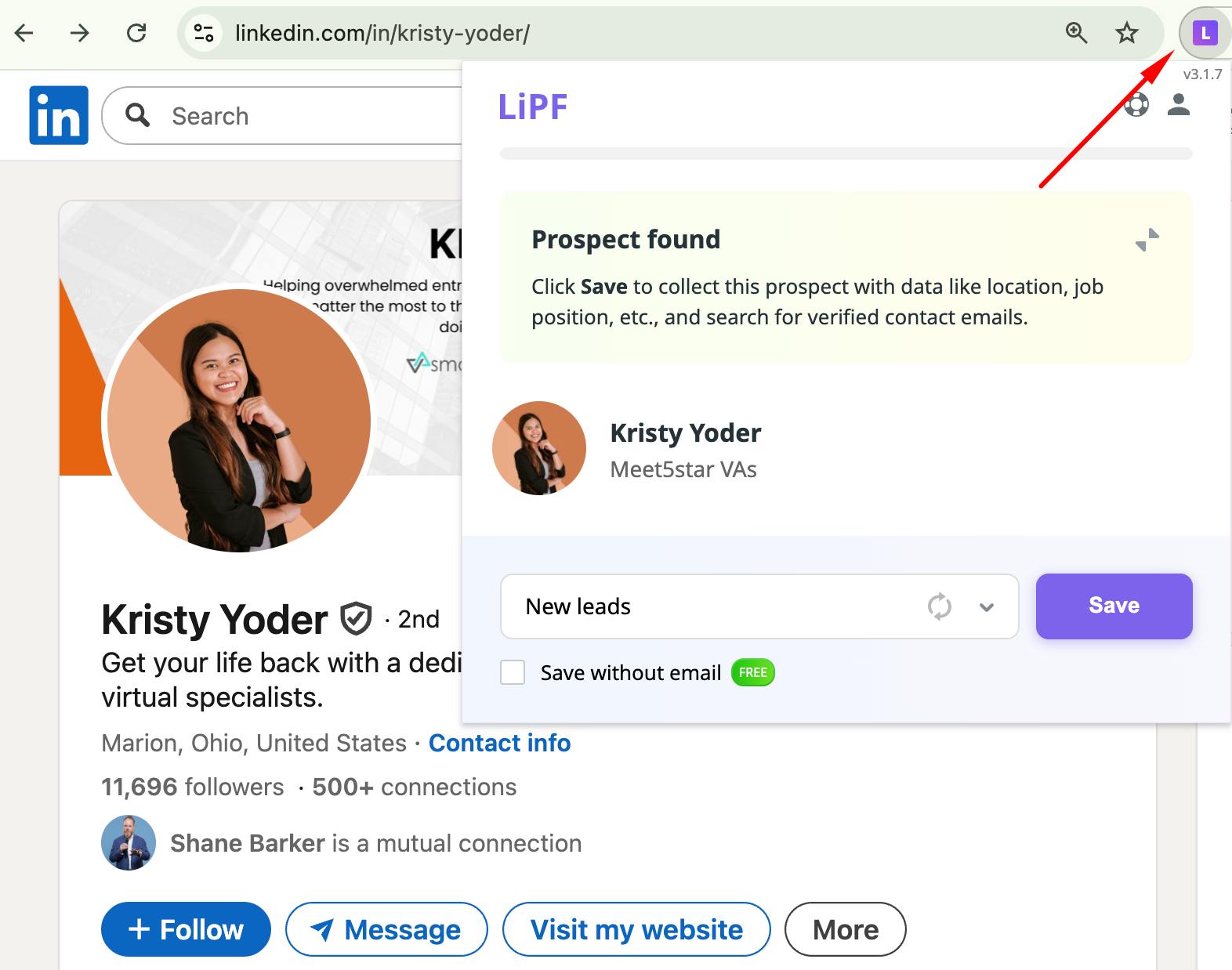Click Shane Barker's small avatar
This screenshot has height=970, width=1232.
[129, 843]
